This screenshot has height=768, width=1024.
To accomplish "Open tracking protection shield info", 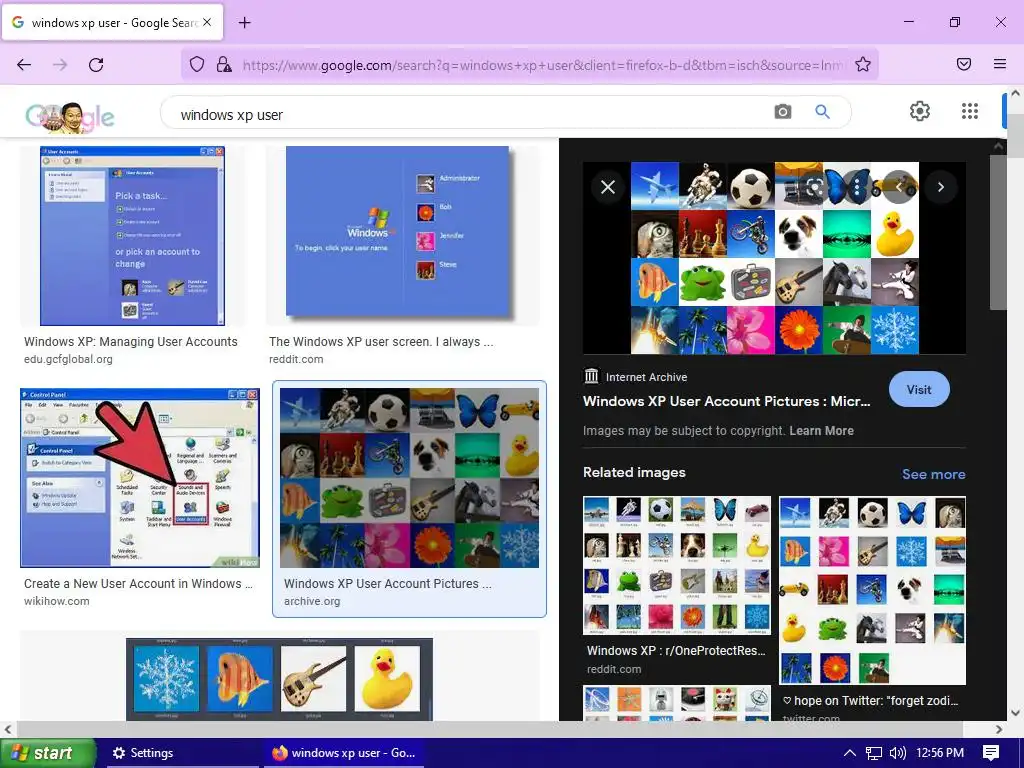I will click(x=197, y=64).
